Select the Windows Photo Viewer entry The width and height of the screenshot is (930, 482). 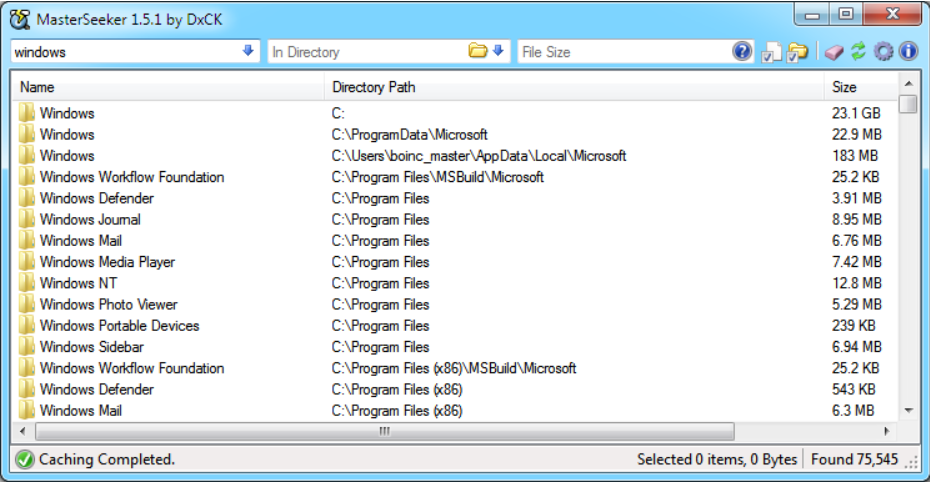tap(108, 304)
